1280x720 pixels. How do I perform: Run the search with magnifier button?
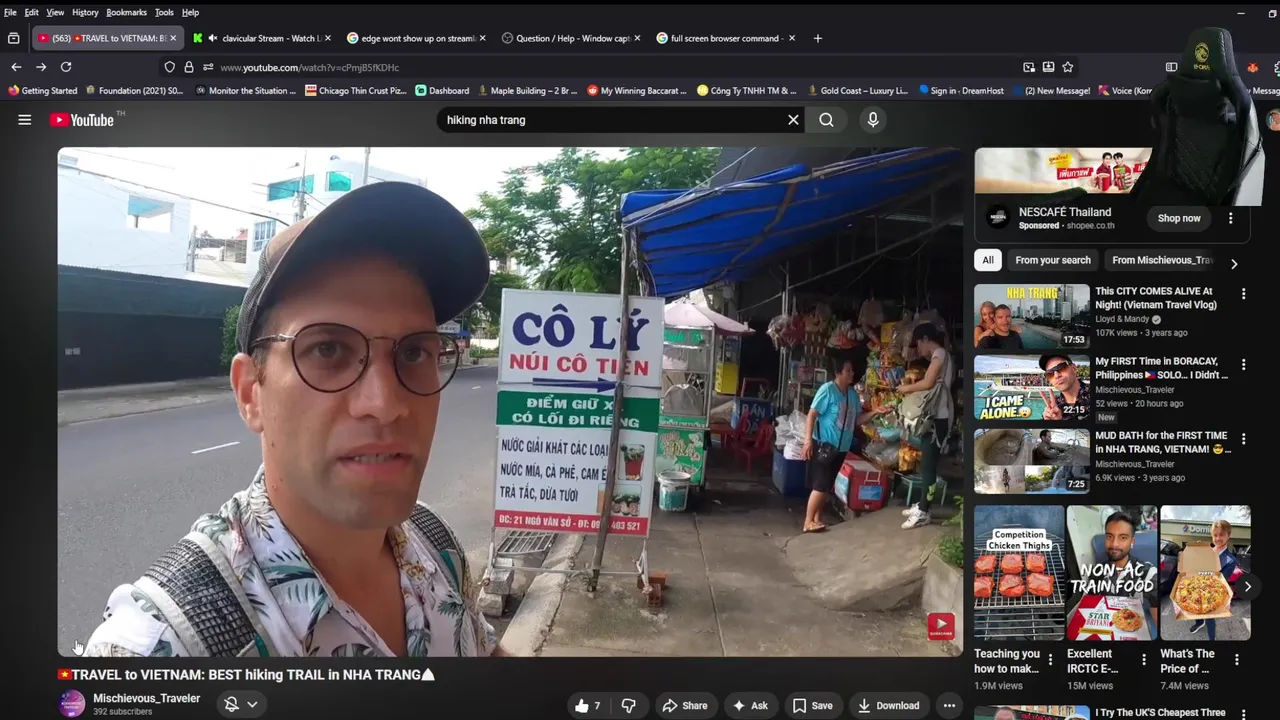pos(826,120)
